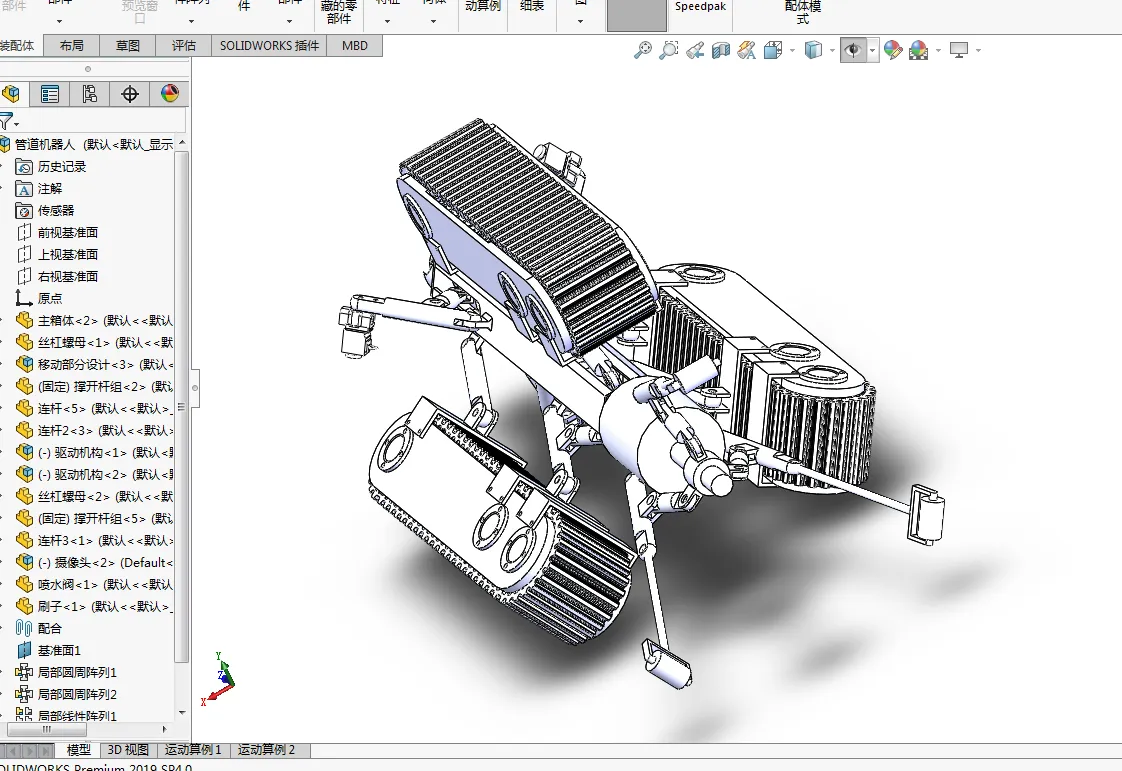The height and width of the screenshot is (771, 1122).
Task: Select the 运动算例 1 bottom tab
Action: point(193,750)
